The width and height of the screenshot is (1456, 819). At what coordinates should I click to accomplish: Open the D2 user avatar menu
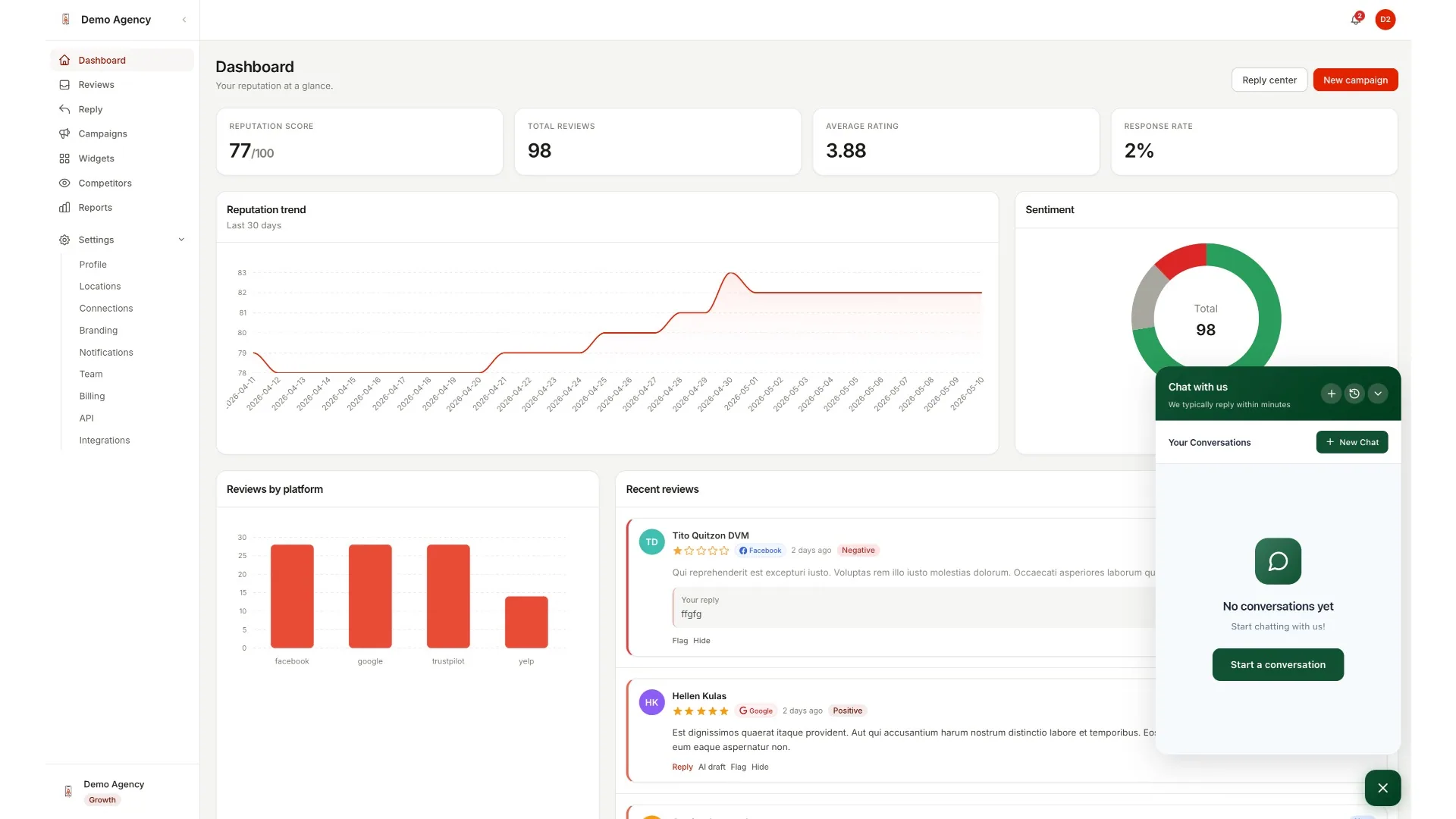(x=1385, y=20)
